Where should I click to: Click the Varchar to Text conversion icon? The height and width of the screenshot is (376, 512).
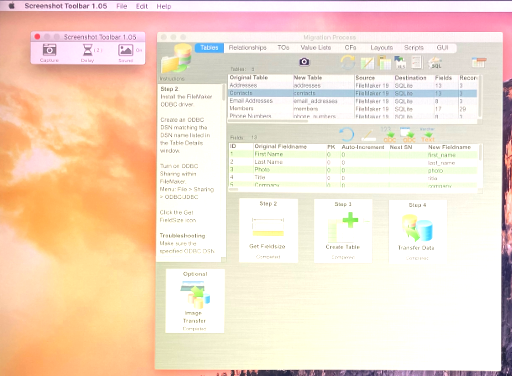point(428,135)
